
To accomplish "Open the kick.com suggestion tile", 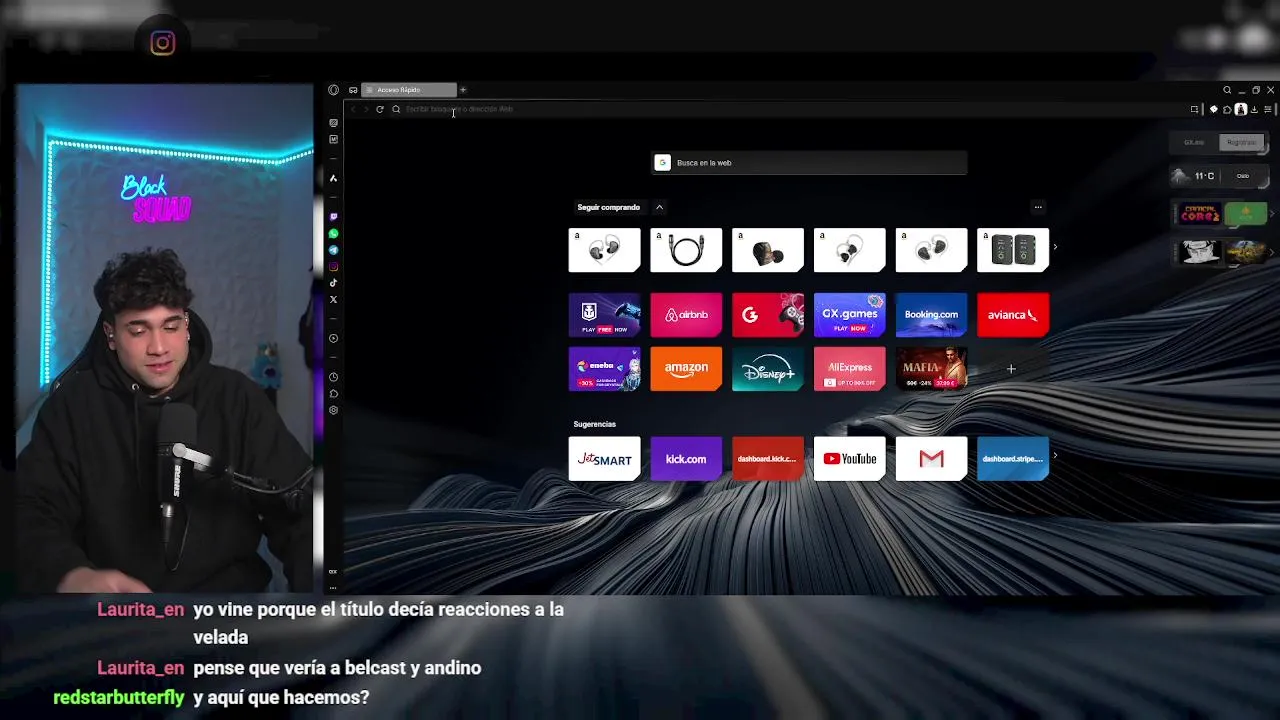I will pos(686,459).
